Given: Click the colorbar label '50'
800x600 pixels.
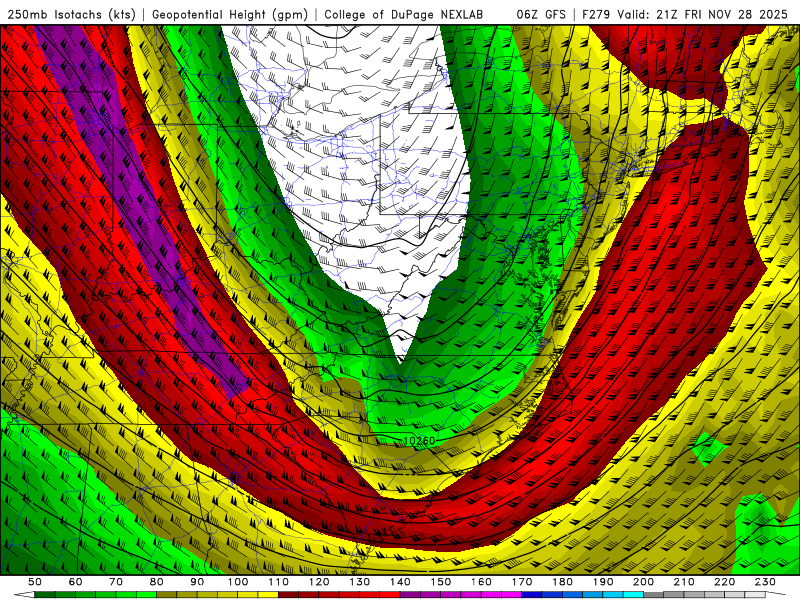Looking at the screenshot, I should tap(35, 582).
